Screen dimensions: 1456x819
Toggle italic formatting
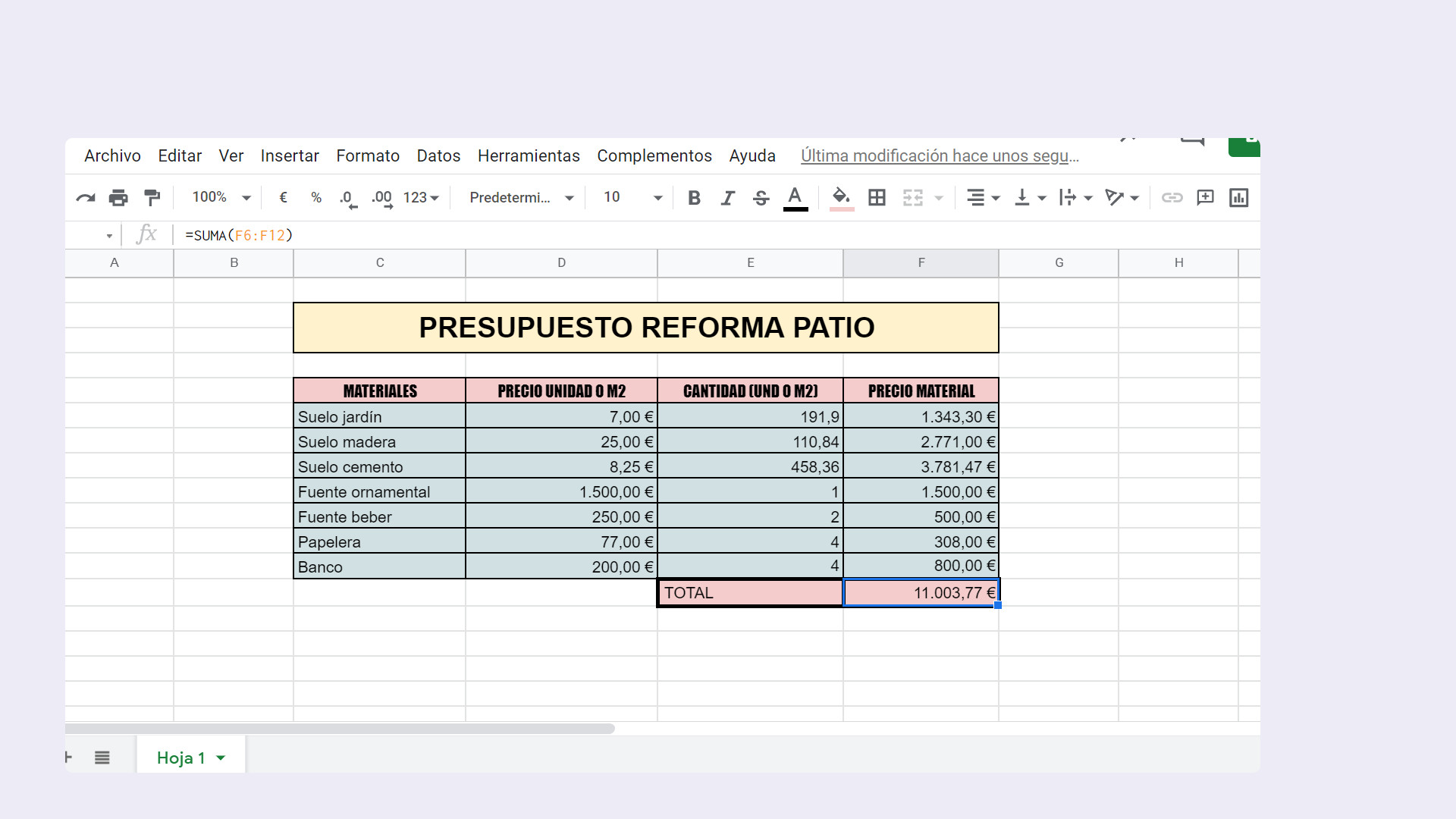[x=727, y=197]
